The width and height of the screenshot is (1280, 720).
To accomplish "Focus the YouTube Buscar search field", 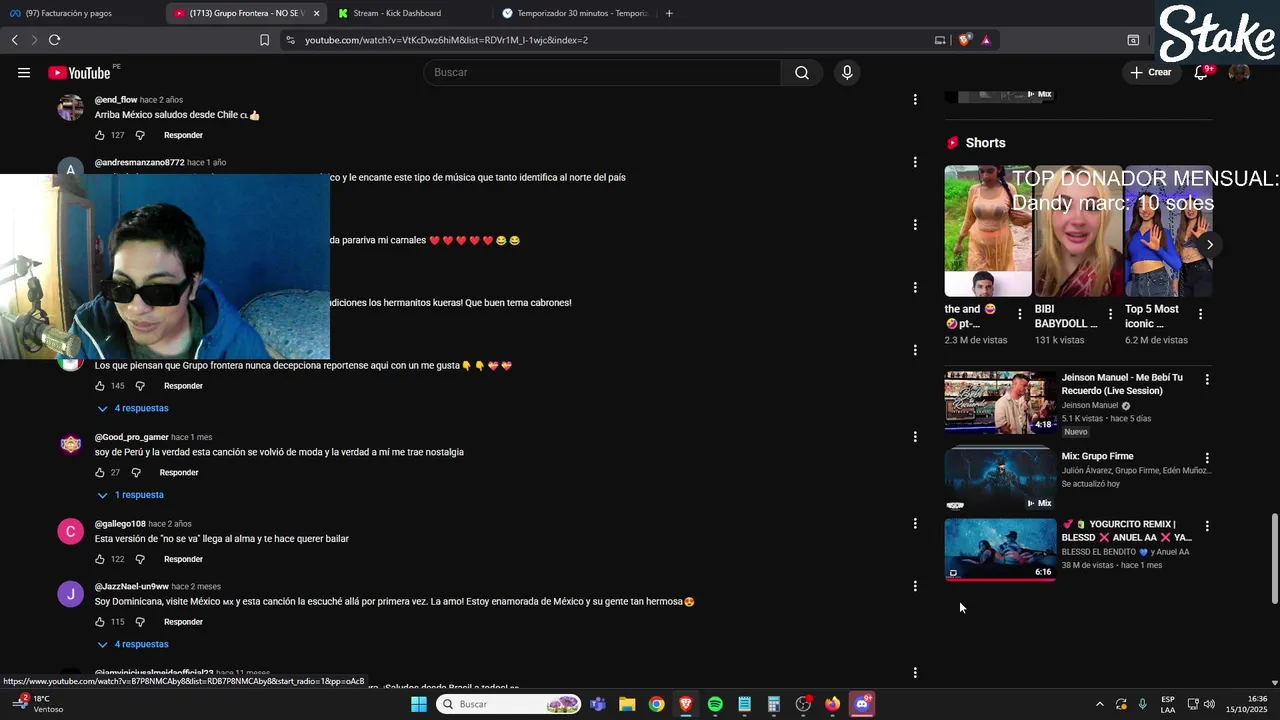I will [602, 72].
